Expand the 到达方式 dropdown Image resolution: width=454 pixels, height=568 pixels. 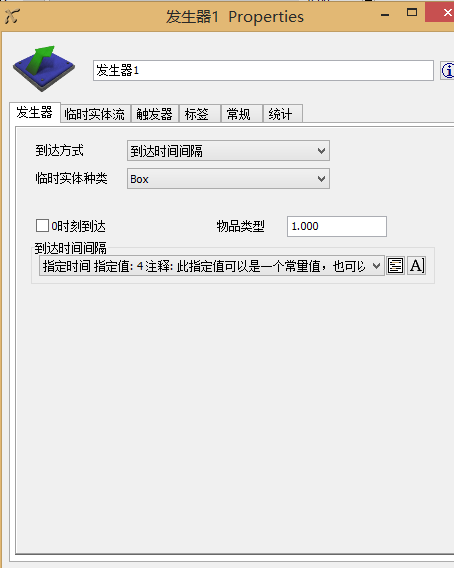point(228,151)
